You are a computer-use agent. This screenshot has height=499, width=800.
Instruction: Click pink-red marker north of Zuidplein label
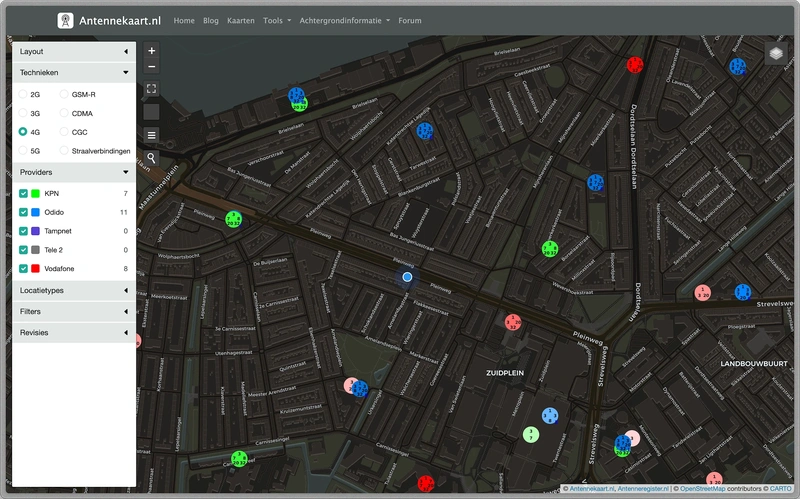pos(513,322)
